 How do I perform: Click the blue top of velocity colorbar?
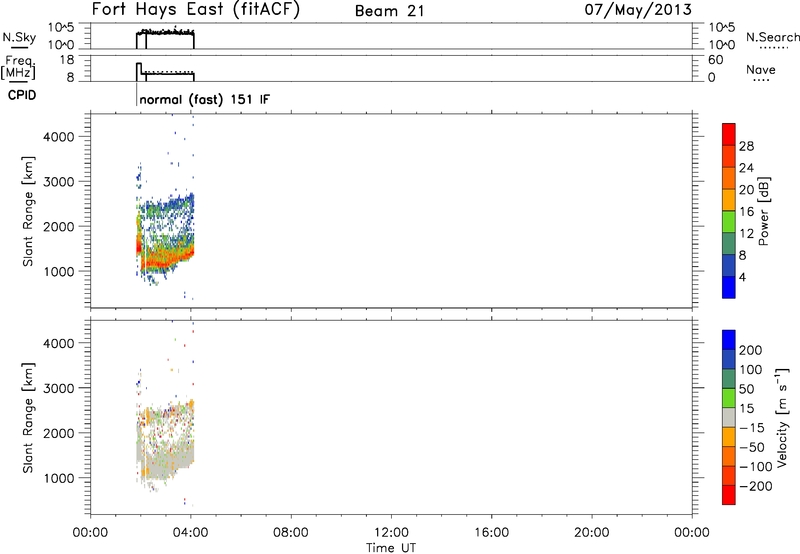pyautogui.click(x=729, y=340)
